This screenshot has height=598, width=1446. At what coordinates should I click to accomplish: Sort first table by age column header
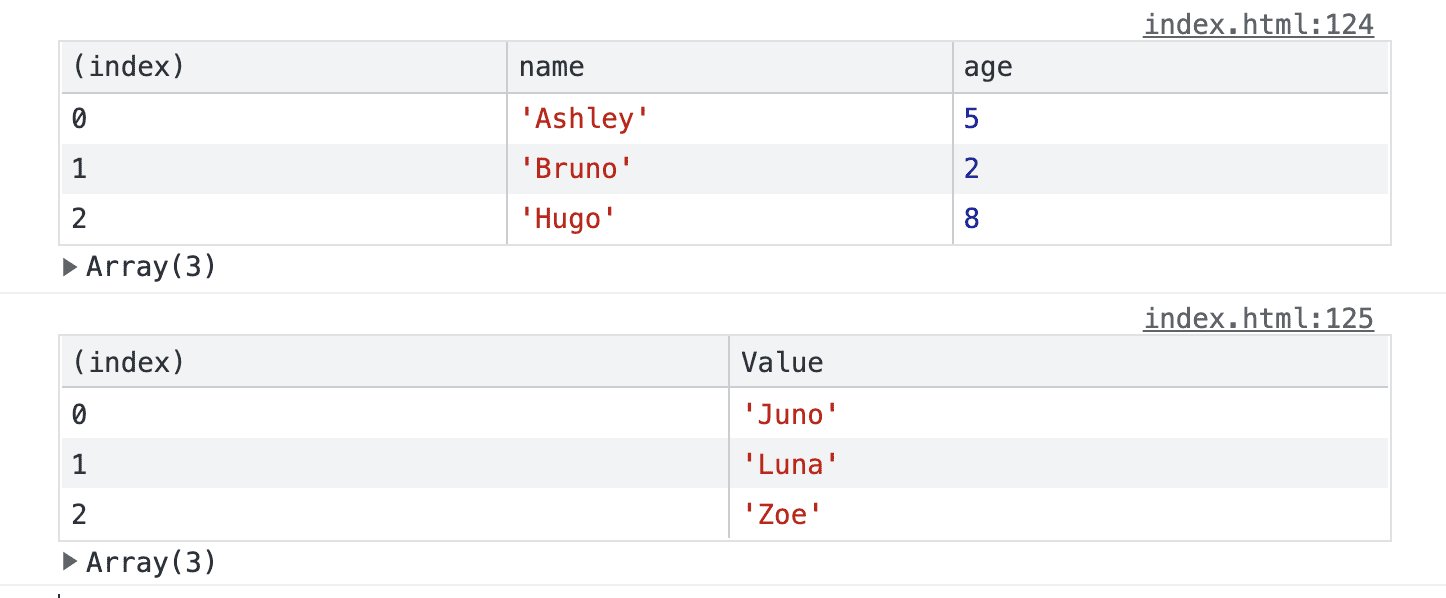pos(1171,68)
